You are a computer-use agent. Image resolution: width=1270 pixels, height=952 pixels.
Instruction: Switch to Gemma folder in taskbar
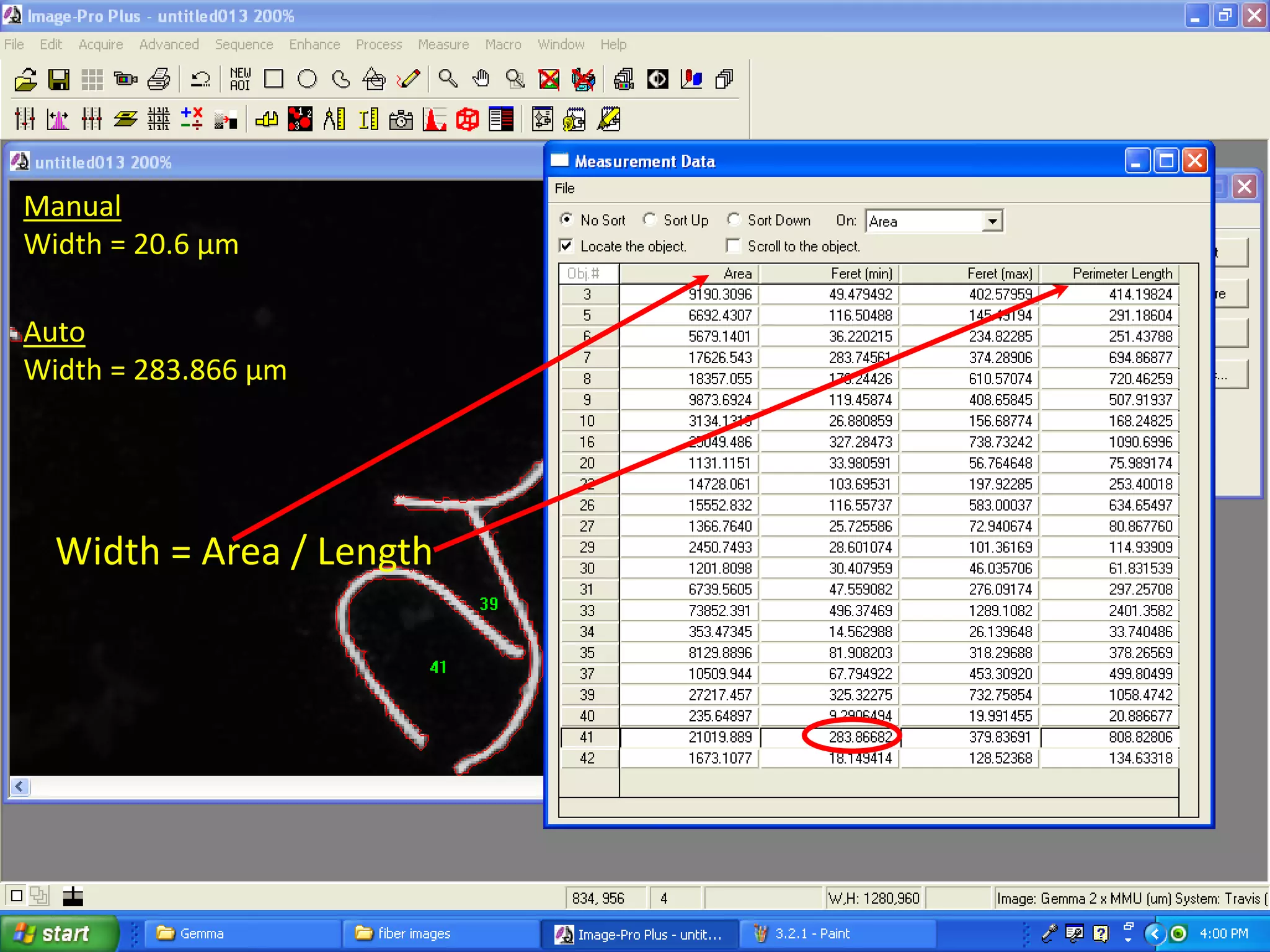(242, 933)
